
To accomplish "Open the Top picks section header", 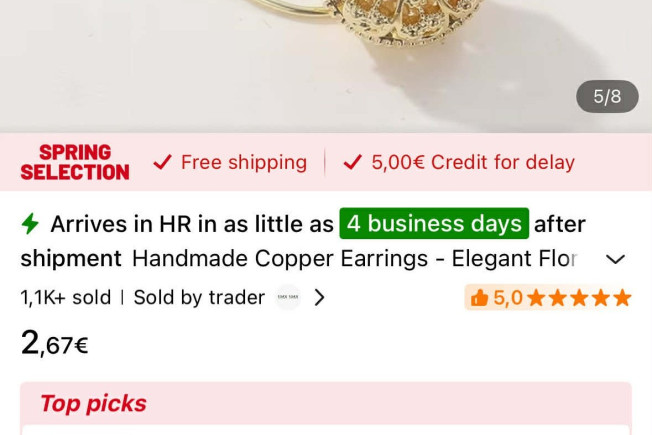I will (94, 403).
